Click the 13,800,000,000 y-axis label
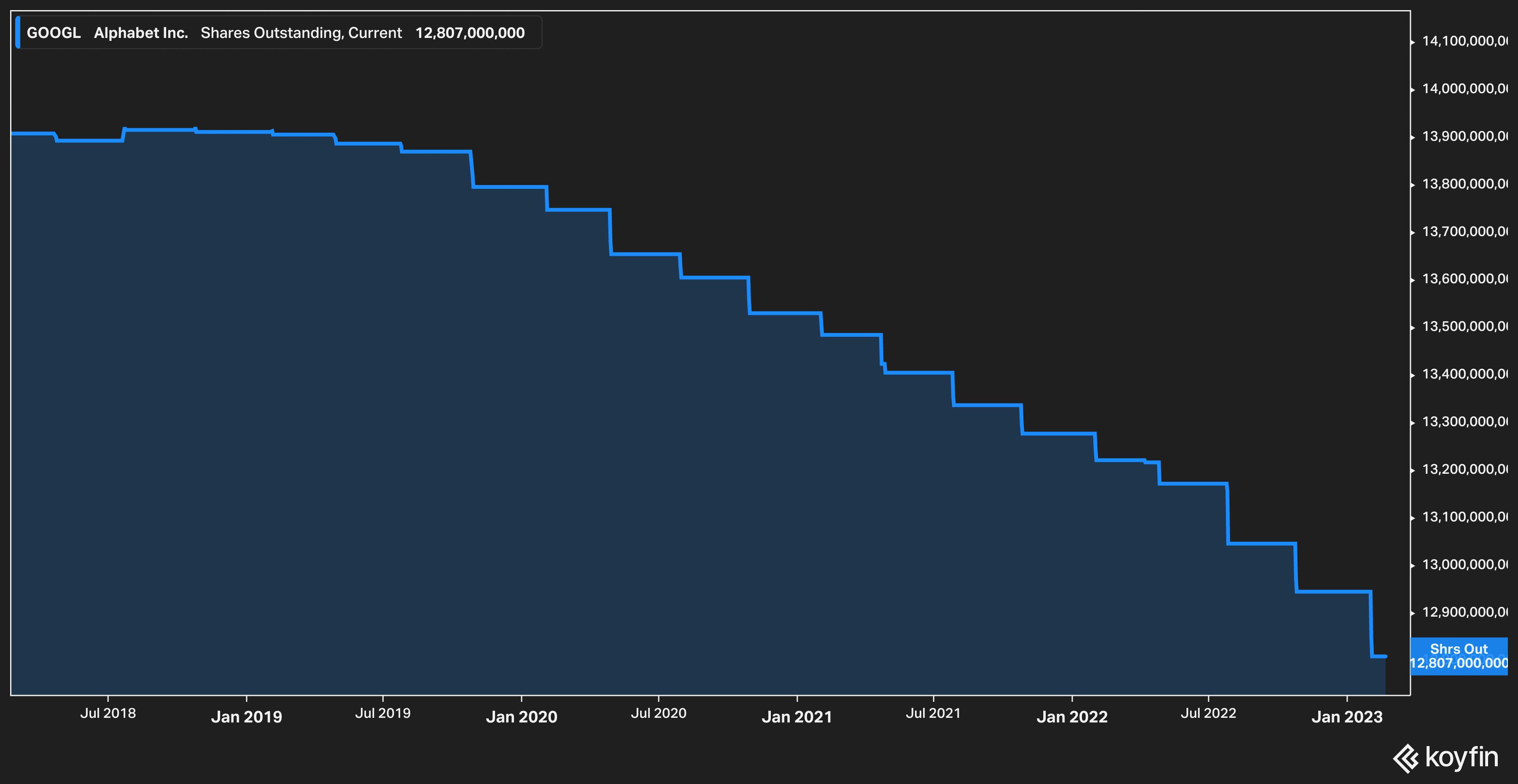Viewport: 1518px width, 784px height. (x=1465, y=184)
